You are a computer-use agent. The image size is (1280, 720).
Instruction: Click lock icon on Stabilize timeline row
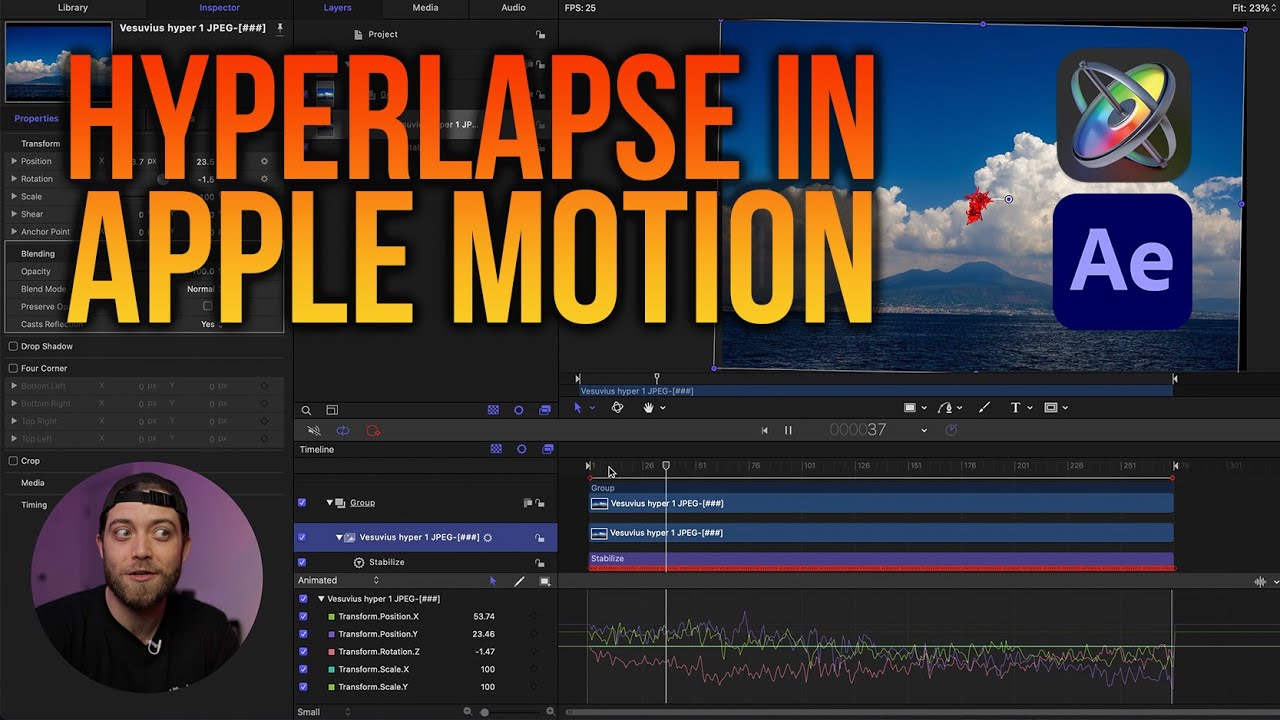point(540,562)
